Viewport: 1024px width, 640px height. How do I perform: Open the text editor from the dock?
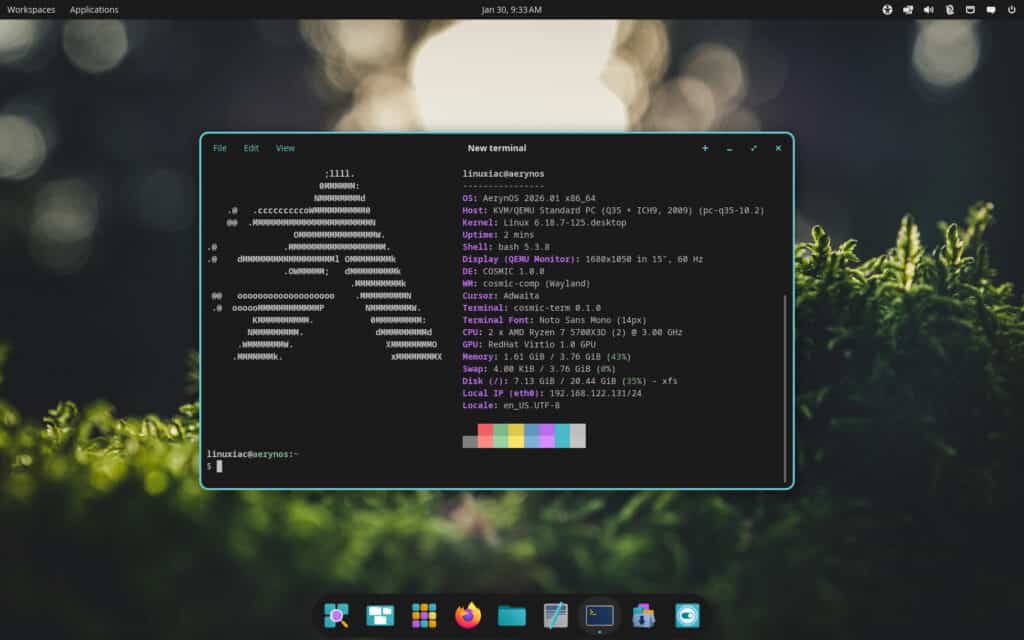(555, 615)
